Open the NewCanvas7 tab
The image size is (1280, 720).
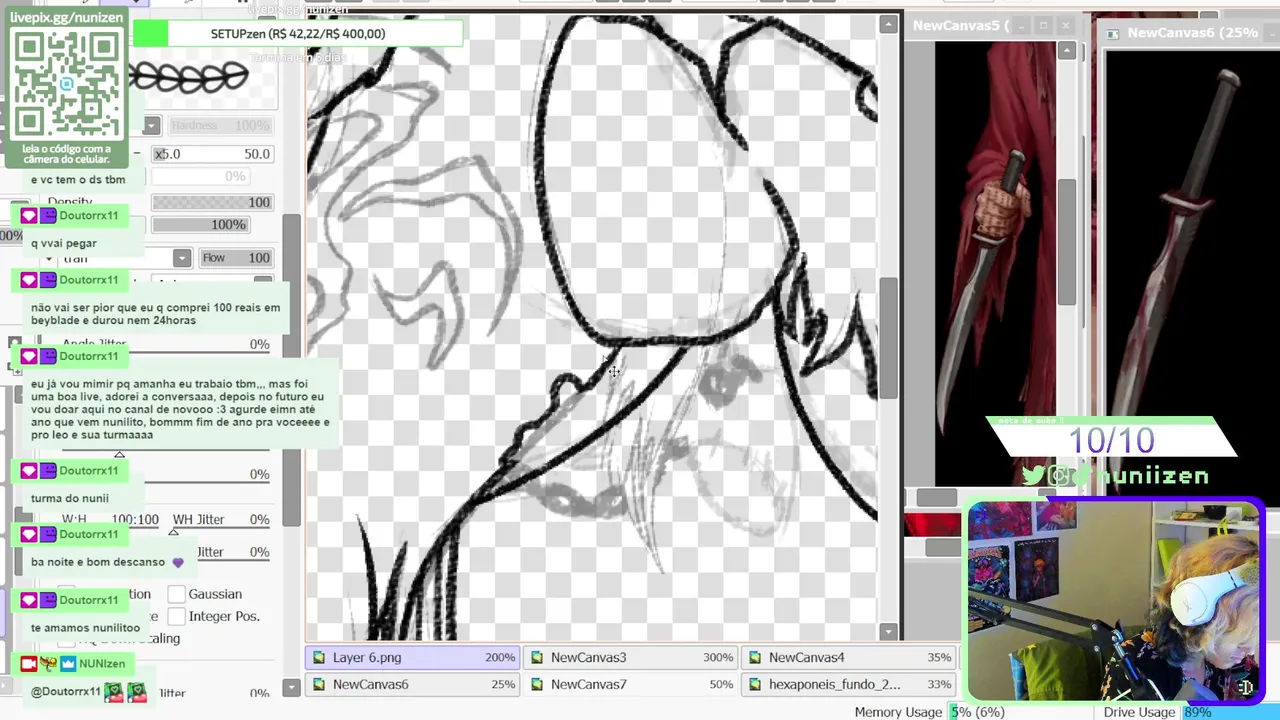click(x=632, y=684)
